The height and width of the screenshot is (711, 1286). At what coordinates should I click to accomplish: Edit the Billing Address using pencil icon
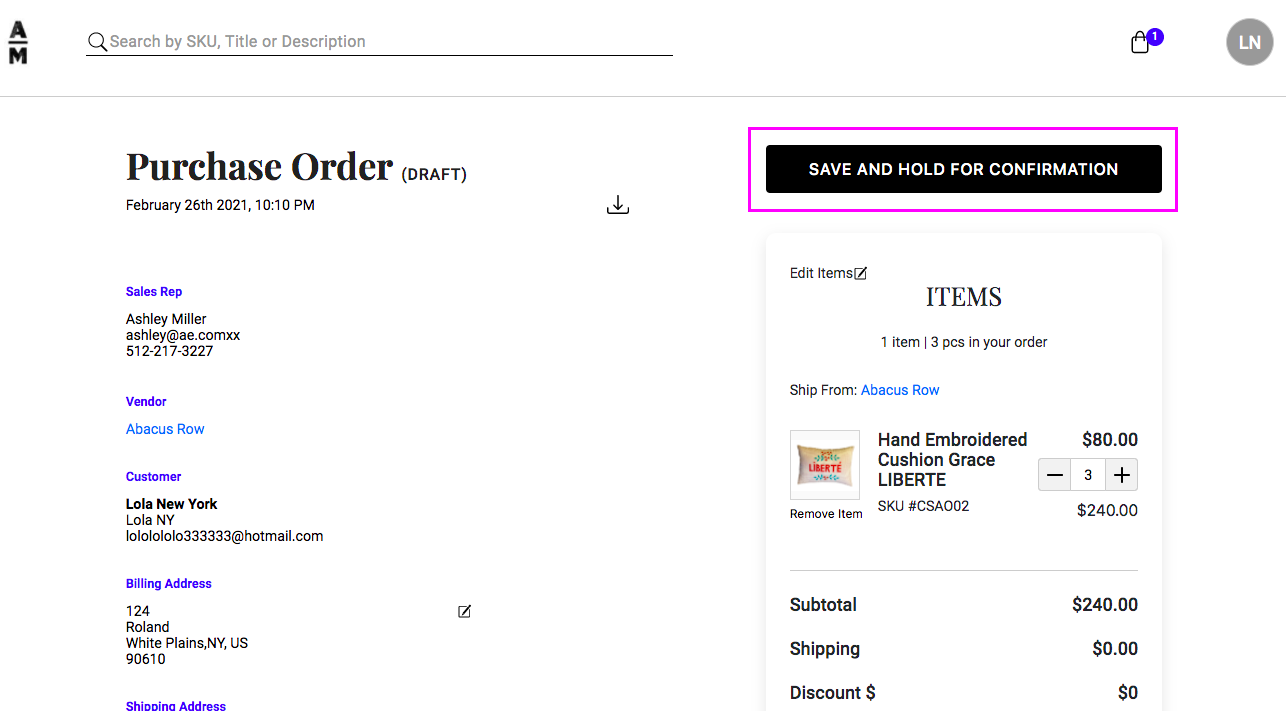click(464, 611)
